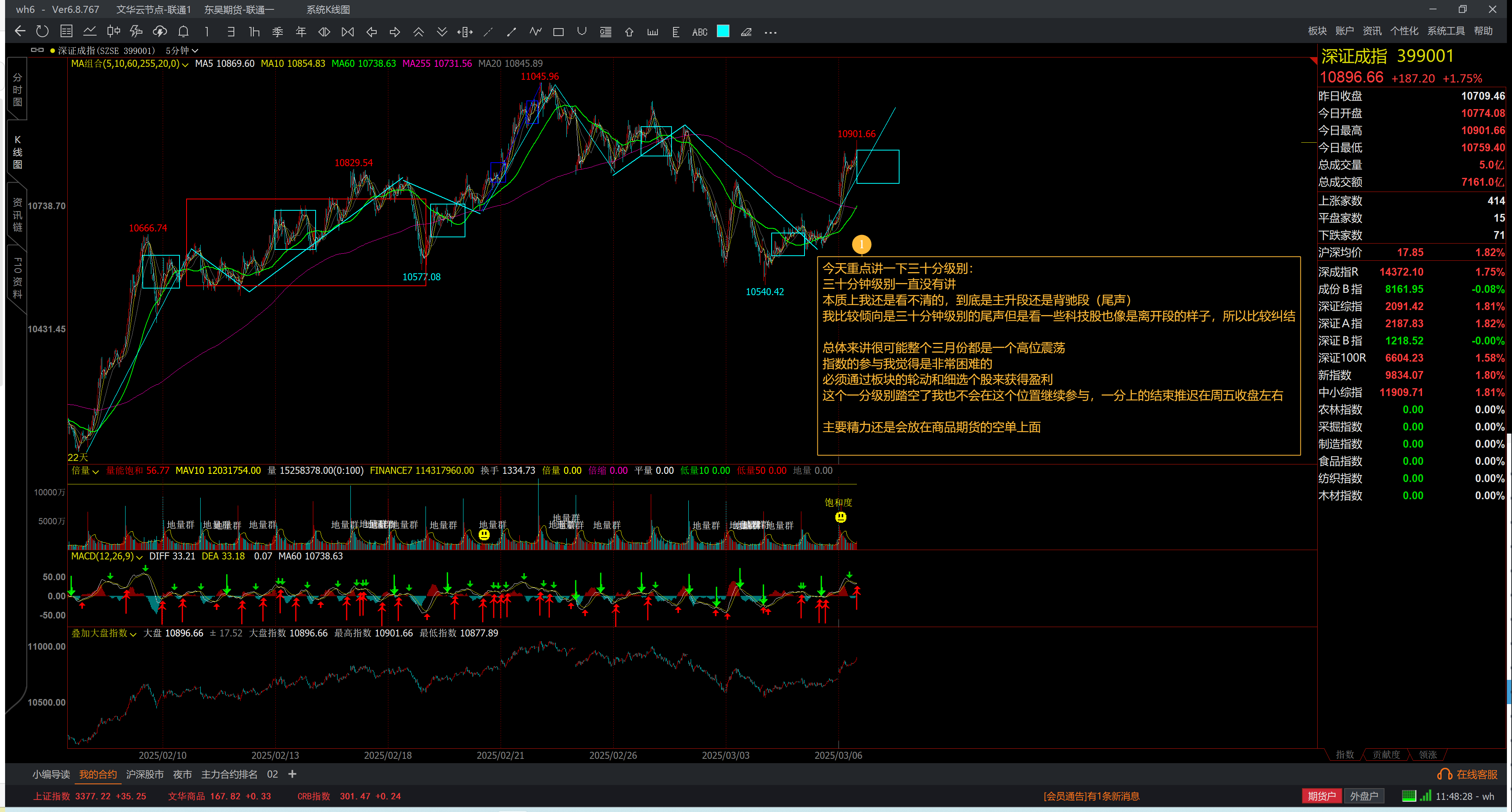Open the 帮助 menu
Image resolution: width=1512 pixels, height=812 pixels.
pyautogui.click(x=1483, y=31)
